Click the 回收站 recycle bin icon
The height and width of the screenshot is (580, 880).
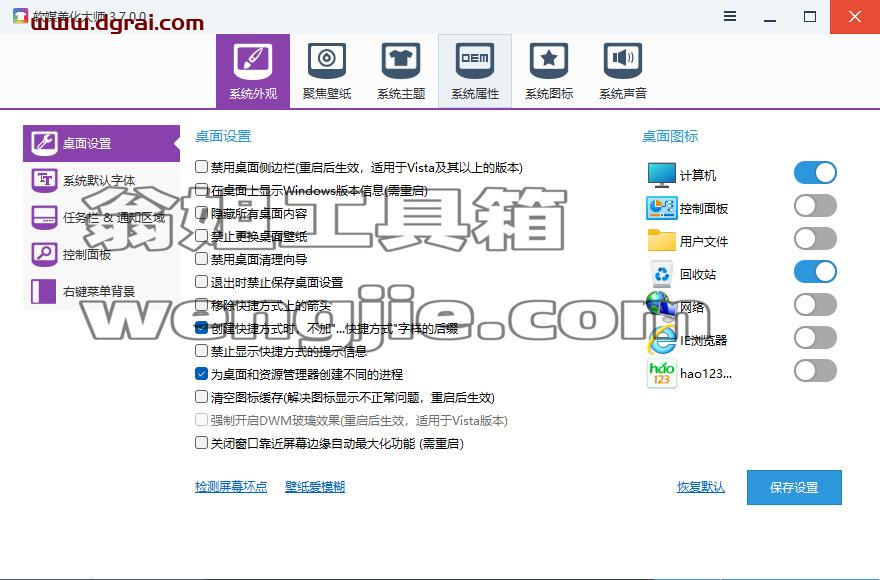click(662, 273)
